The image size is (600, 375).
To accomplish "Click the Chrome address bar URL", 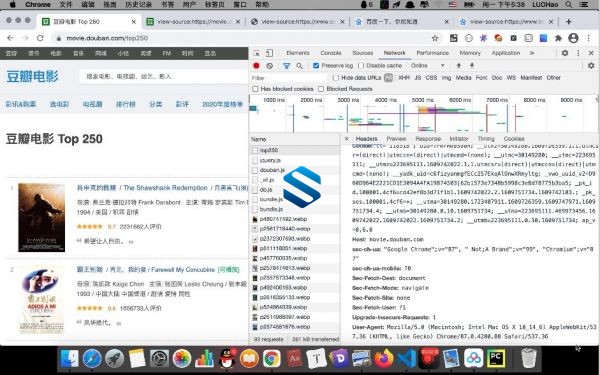I will [107, 38].
